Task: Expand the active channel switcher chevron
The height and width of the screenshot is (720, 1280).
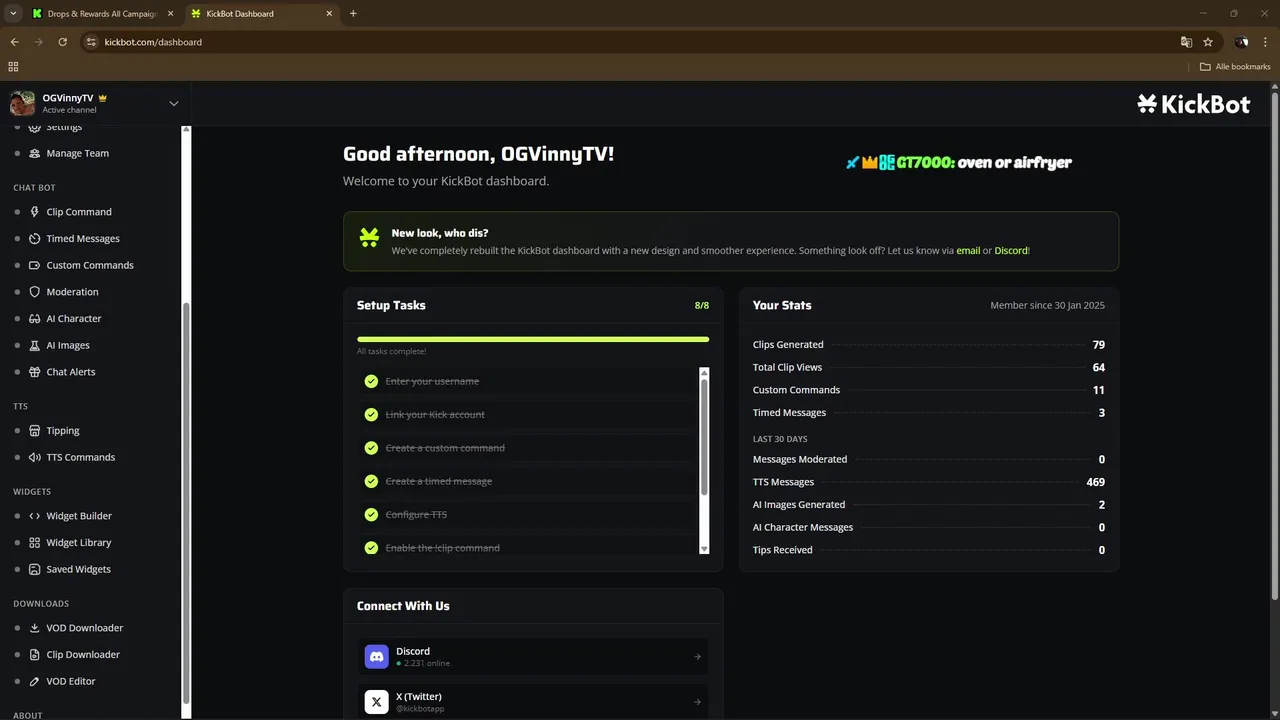Action: click(174, 103)
